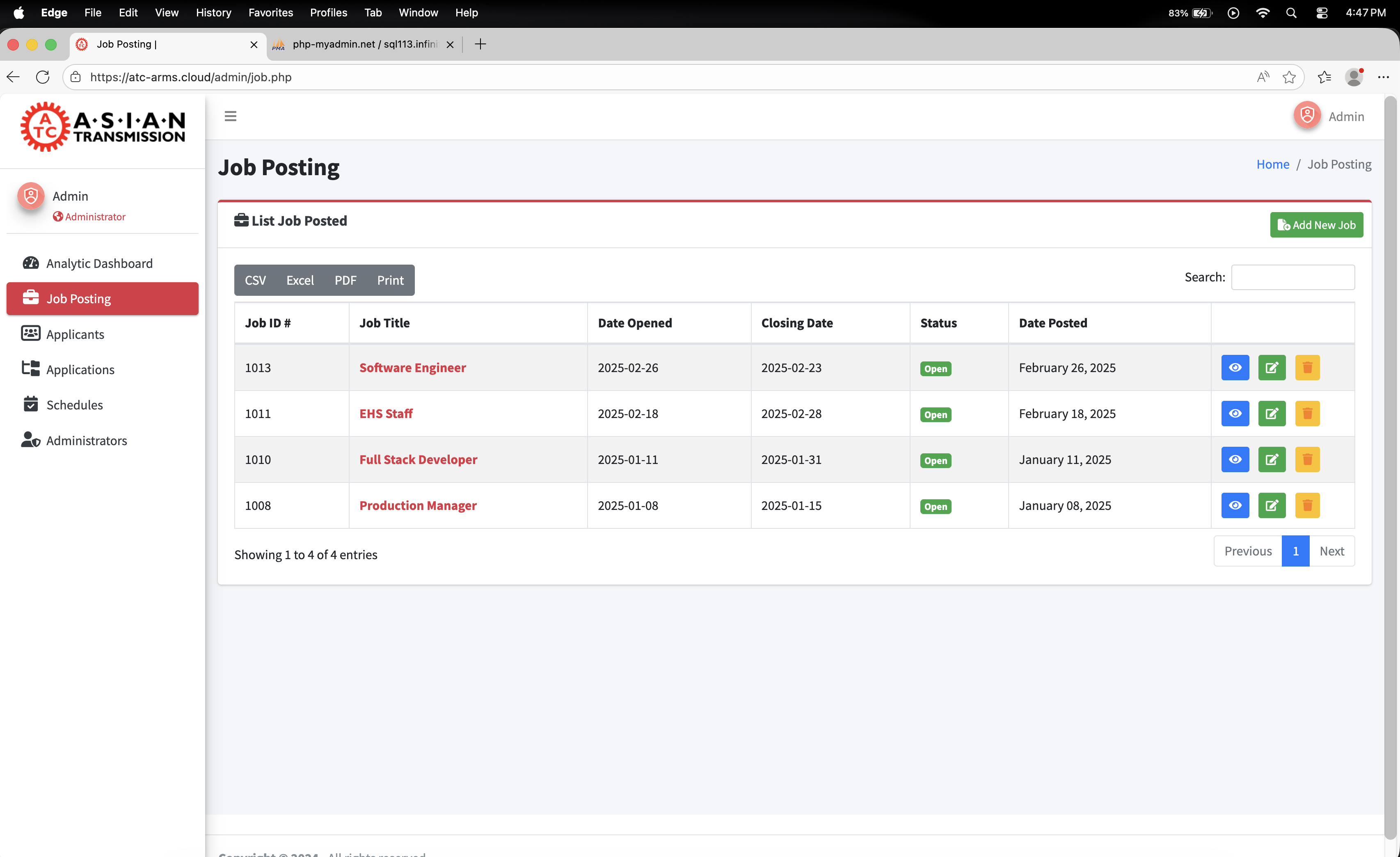Delete the Full Stack Developer job
This screenshot has height=857, width=1400.
(1307, 459)
